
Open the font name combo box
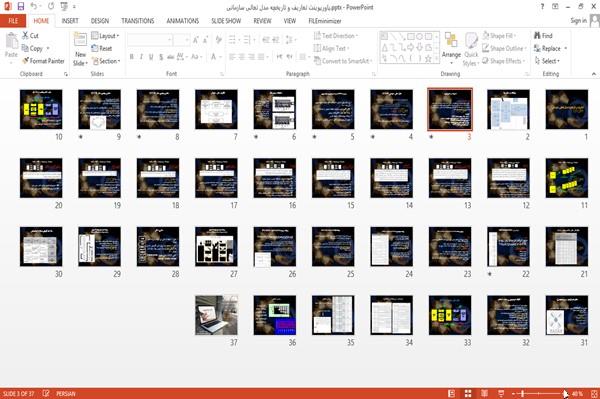[149, 40]
